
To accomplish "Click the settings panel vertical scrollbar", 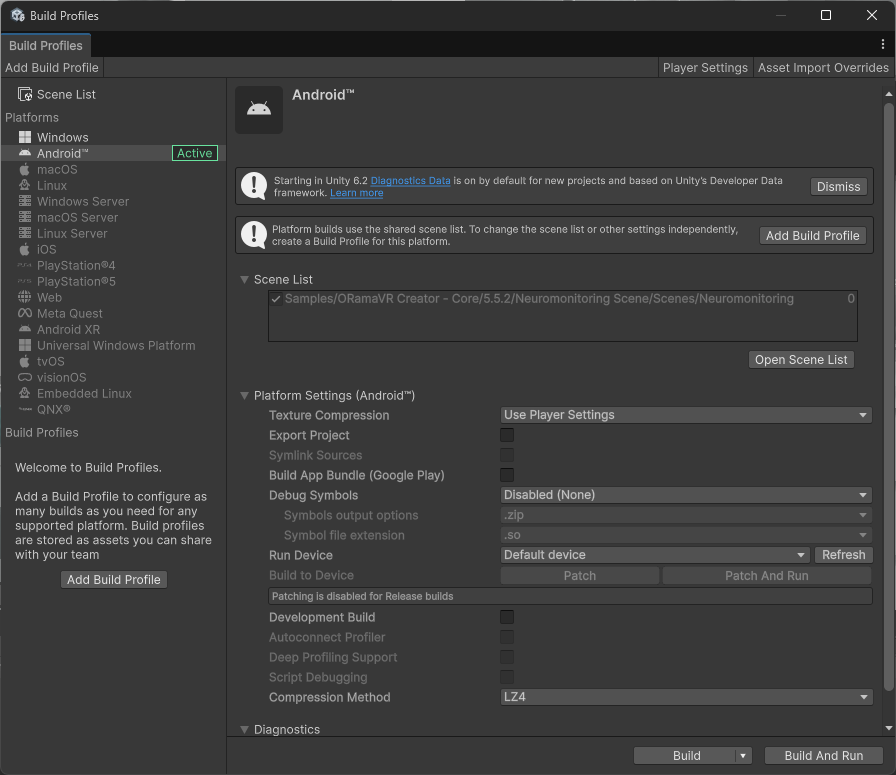I will click(x=889, y=397).
